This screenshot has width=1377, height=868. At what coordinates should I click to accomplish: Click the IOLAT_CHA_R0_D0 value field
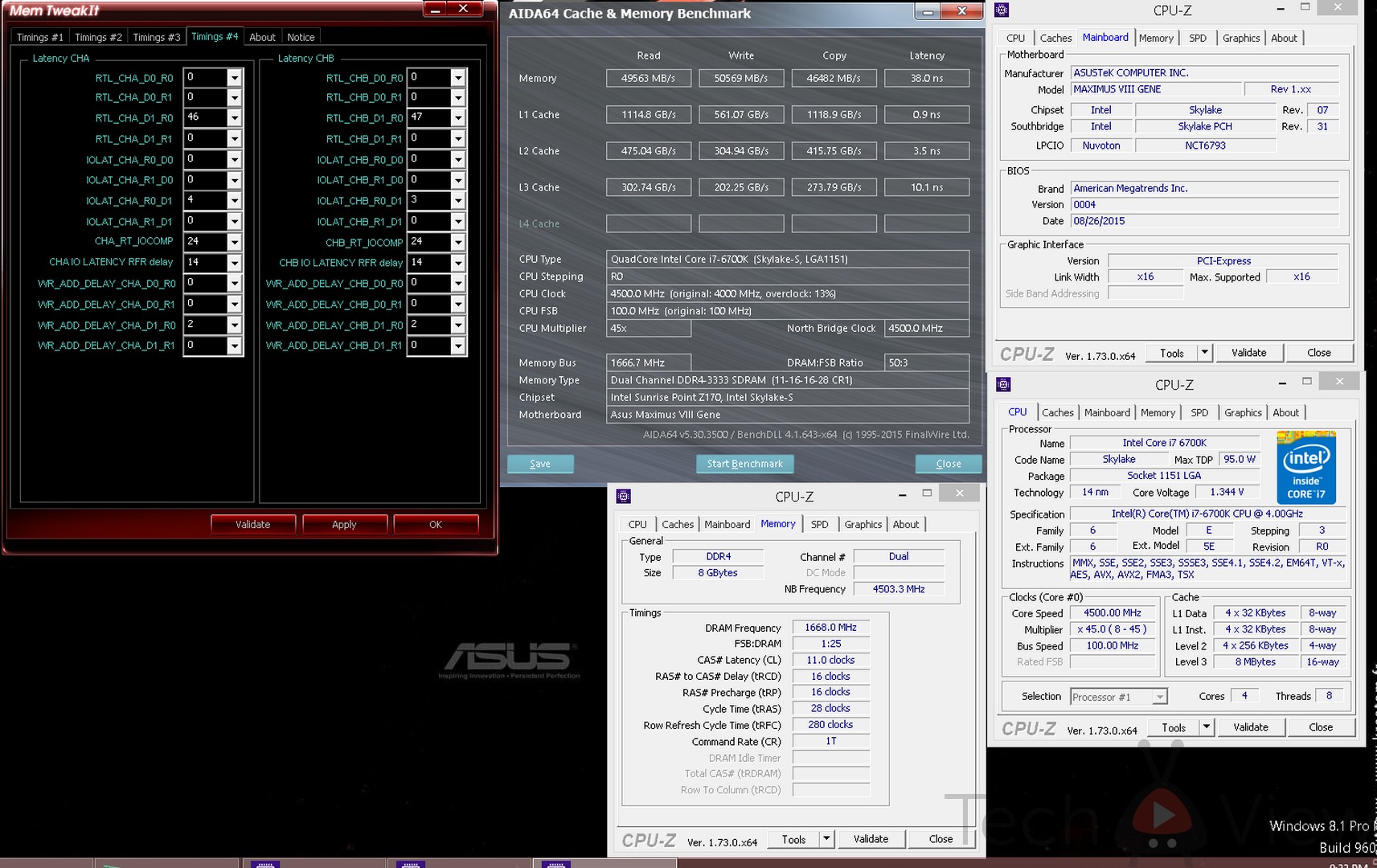tap(205, 159)
